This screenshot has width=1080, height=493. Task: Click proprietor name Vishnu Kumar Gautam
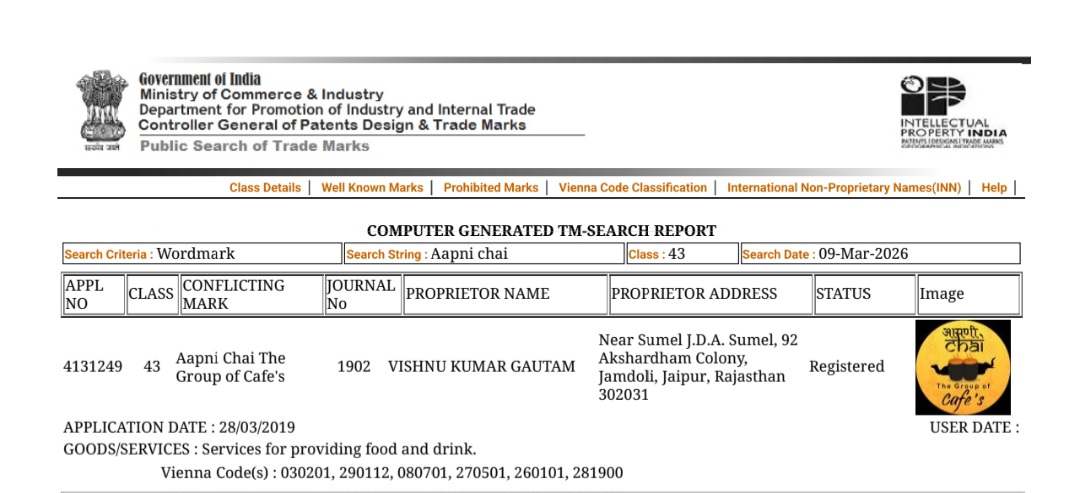(481, 367)
